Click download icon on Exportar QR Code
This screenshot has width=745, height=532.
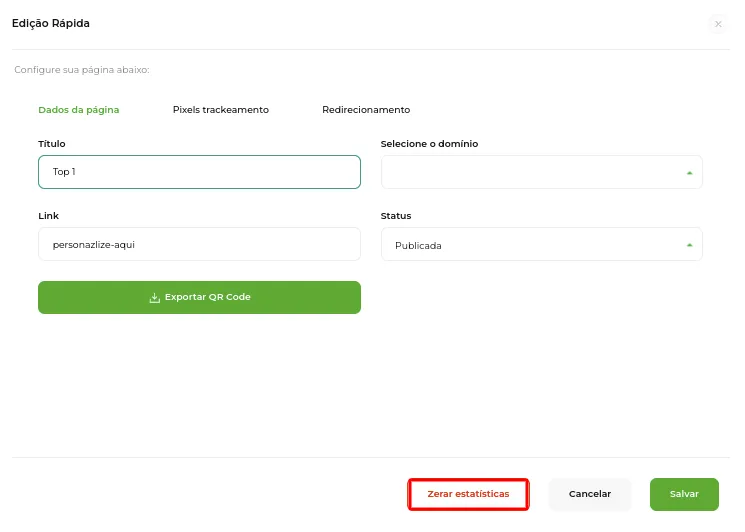(154, 298)
